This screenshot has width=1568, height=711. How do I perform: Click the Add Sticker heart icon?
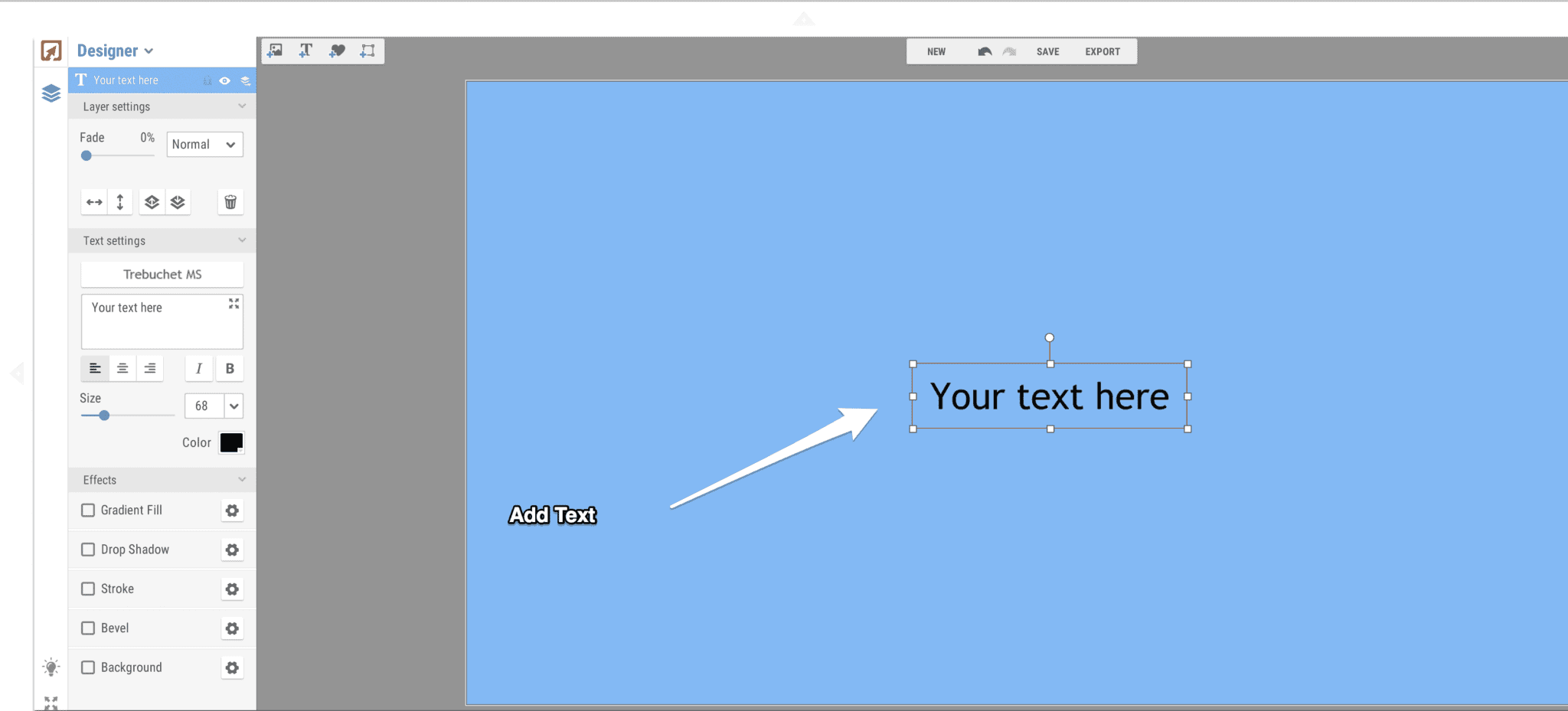click(336, 51)
